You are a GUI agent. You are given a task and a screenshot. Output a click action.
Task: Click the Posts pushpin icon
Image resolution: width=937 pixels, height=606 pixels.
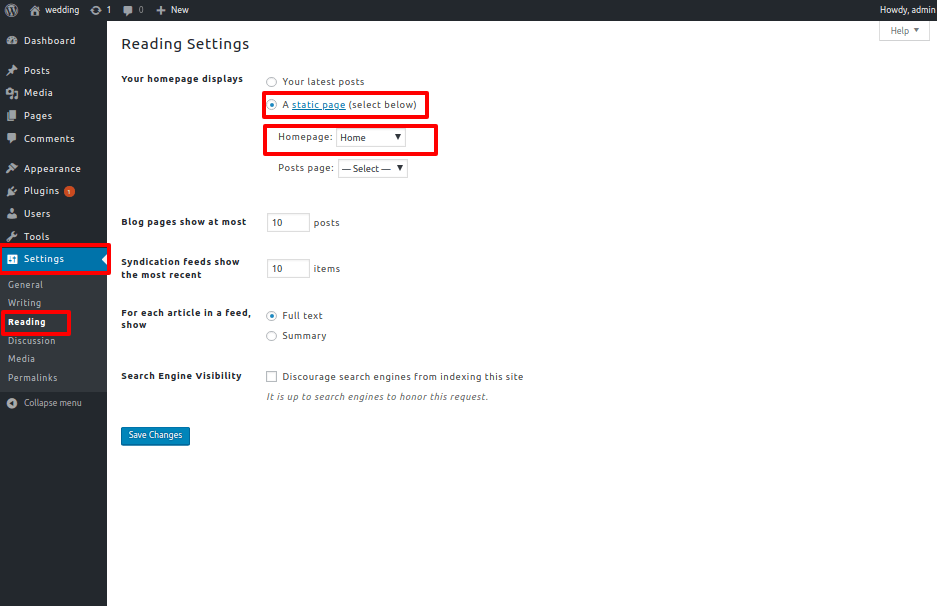click(12, 71)
